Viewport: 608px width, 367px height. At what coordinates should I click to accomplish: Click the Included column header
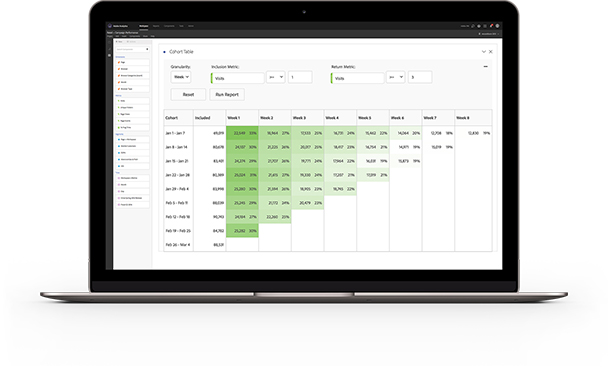209,118
